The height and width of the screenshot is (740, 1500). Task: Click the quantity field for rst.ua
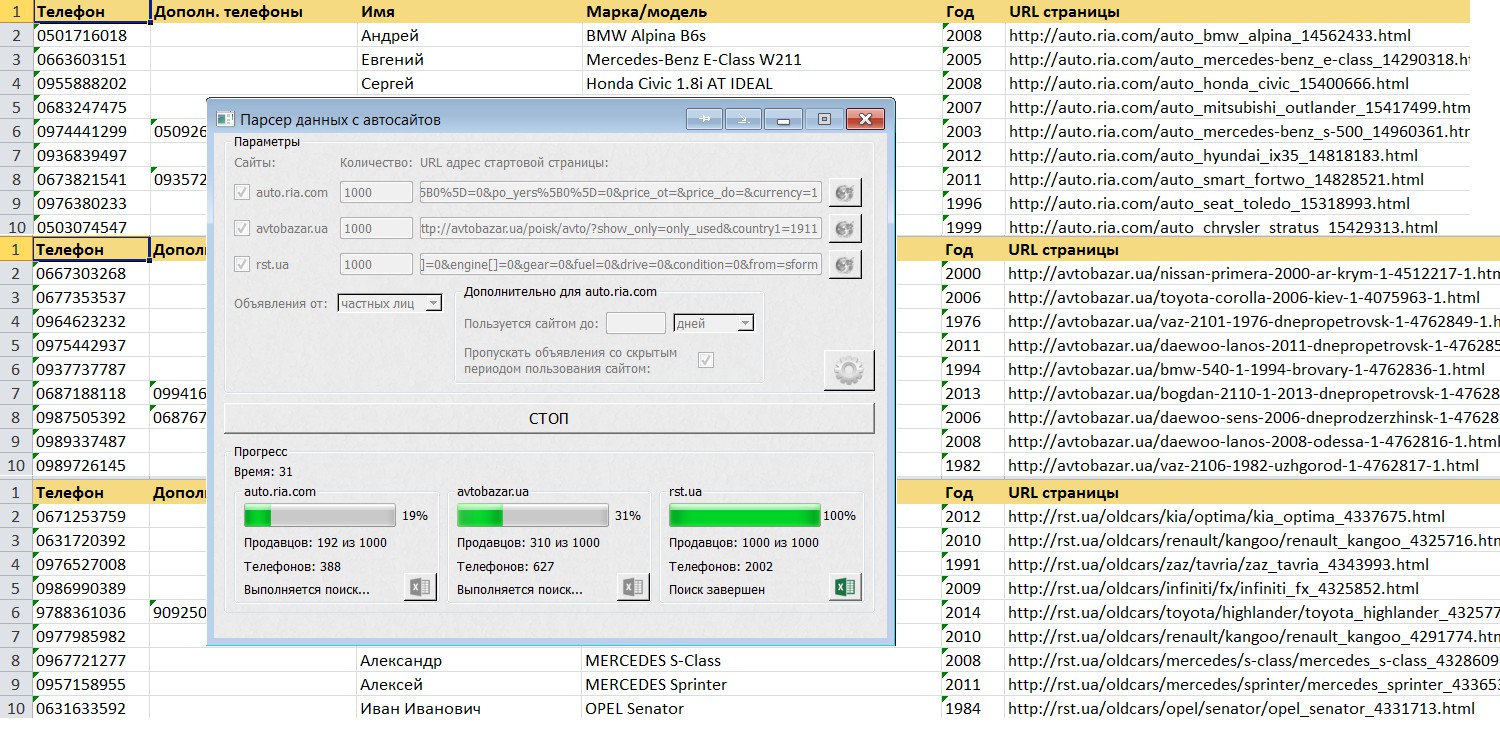coord(376,264)
